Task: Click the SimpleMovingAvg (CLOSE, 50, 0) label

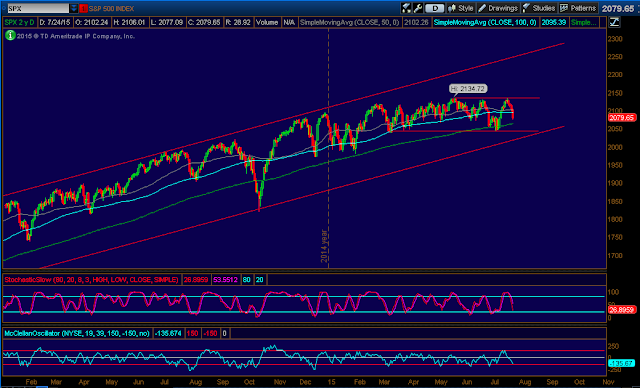Action: tap(349, 22)
